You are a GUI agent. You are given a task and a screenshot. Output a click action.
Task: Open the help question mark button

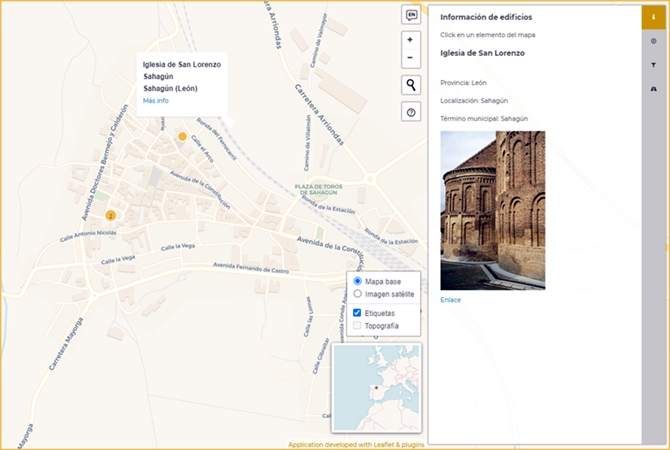410,113
